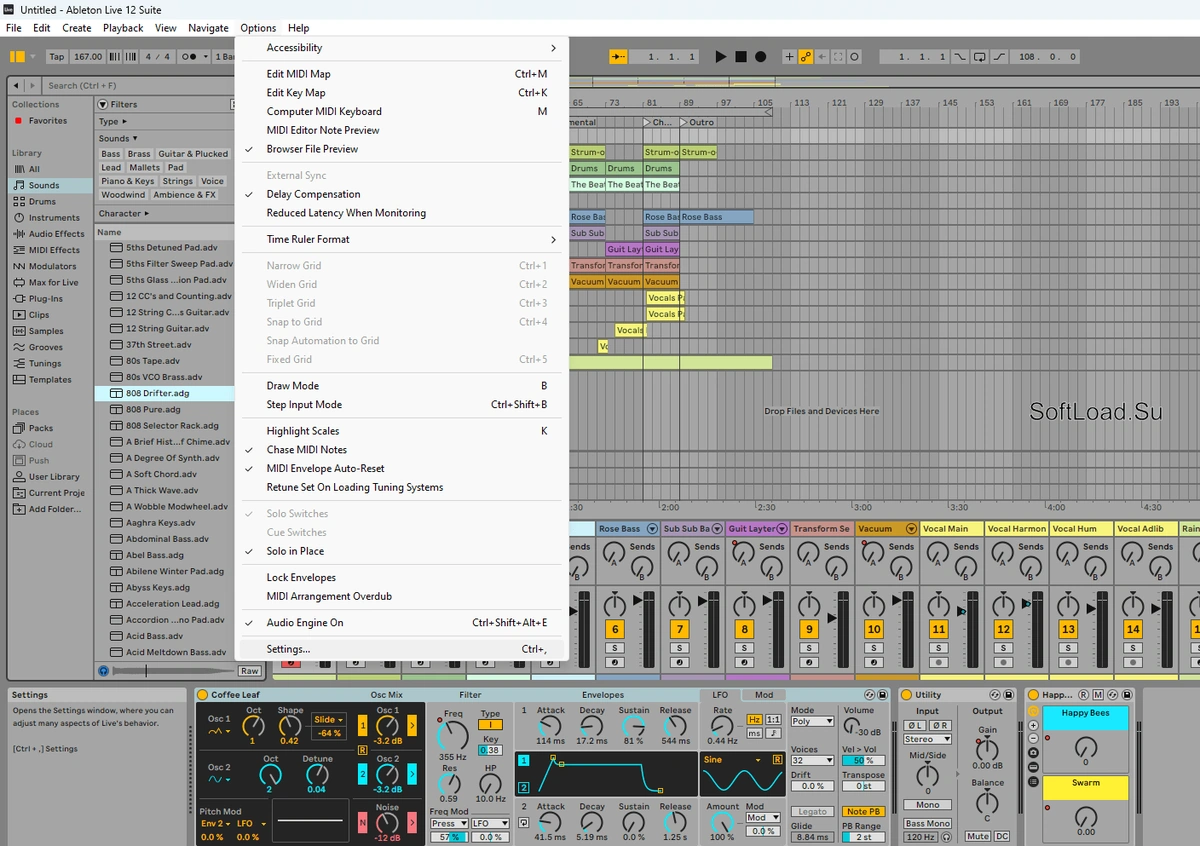Toggle the Follow playback button
This screenshot has height=846, width=1200.
618,57
